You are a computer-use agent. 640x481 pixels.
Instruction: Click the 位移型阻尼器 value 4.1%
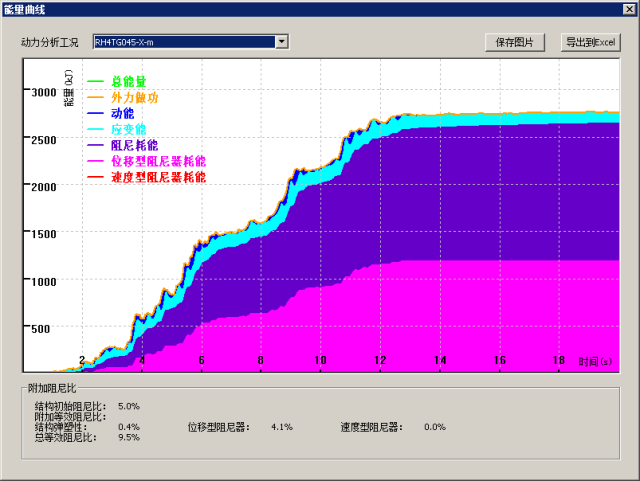click(281, 427)
